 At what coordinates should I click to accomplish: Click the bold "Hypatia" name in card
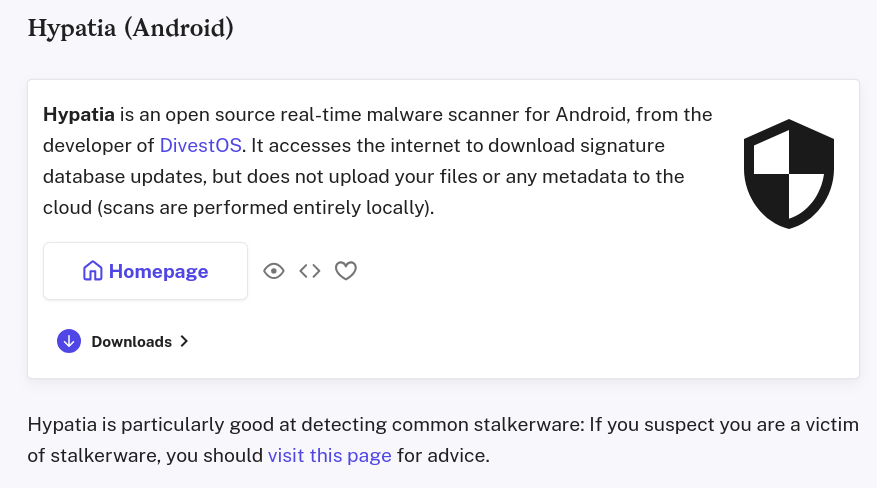[79, 113]
